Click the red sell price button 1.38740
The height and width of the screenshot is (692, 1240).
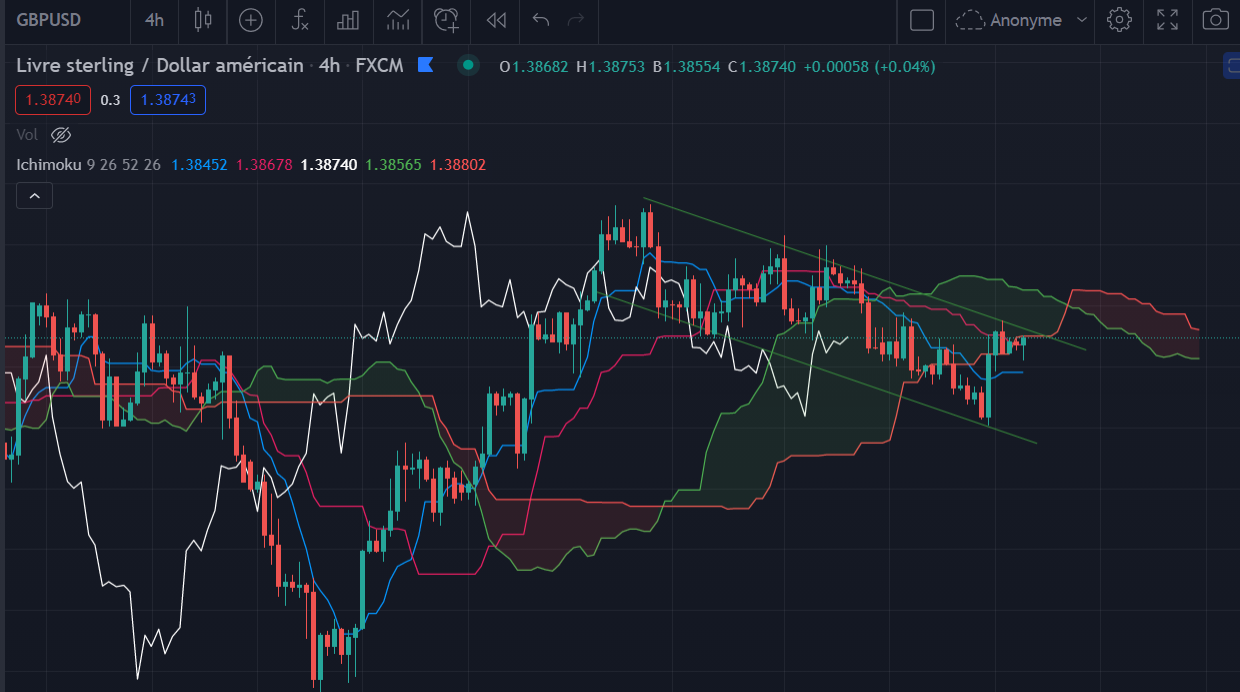click(53, 100)
